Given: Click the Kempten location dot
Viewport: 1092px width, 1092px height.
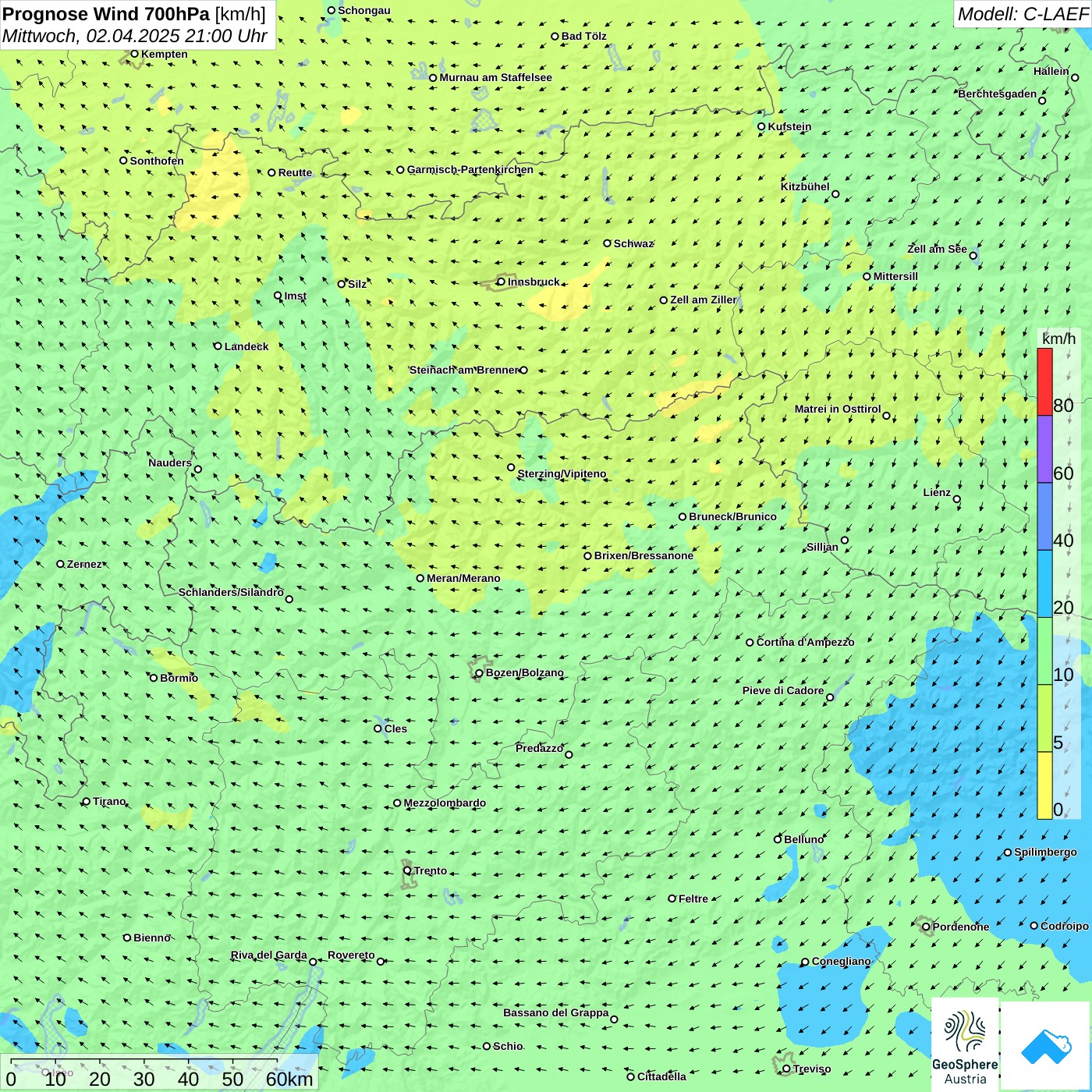Looking at the screenshot, I should [134, 54].
